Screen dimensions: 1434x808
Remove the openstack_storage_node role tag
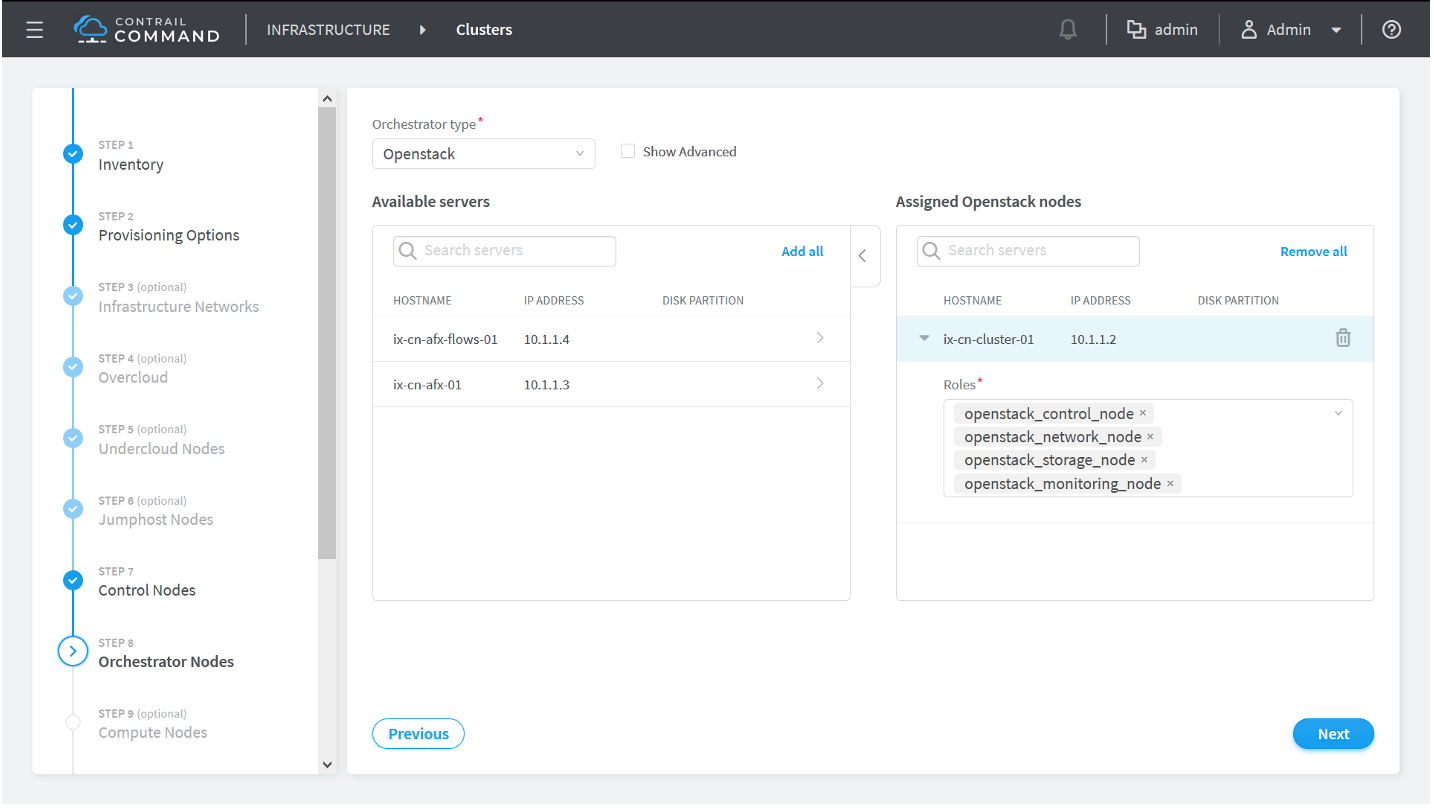tap(1144, 460)
